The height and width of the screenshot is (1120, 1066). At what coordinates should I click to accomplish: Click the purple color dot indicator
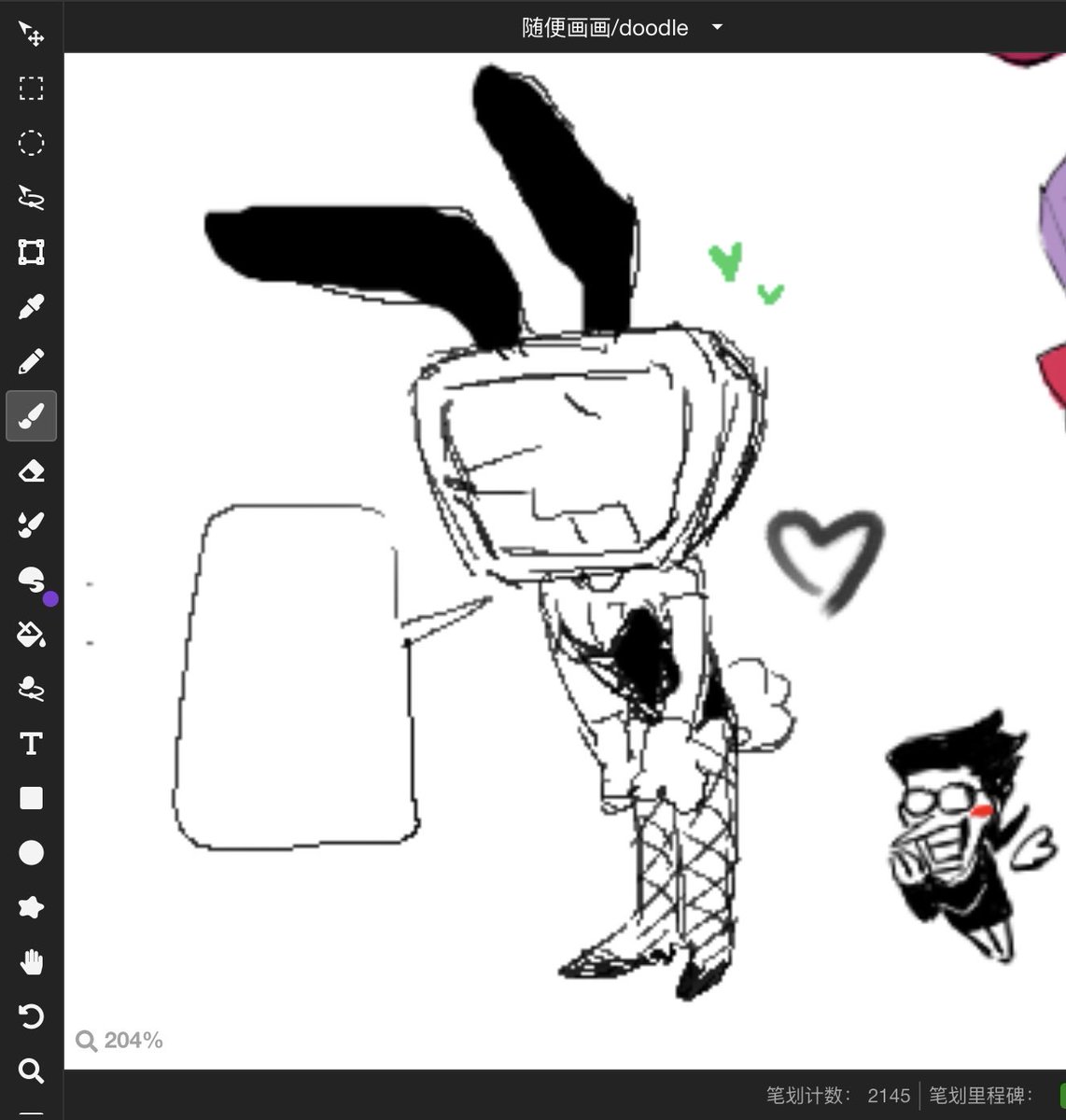[x=50, y=599]
